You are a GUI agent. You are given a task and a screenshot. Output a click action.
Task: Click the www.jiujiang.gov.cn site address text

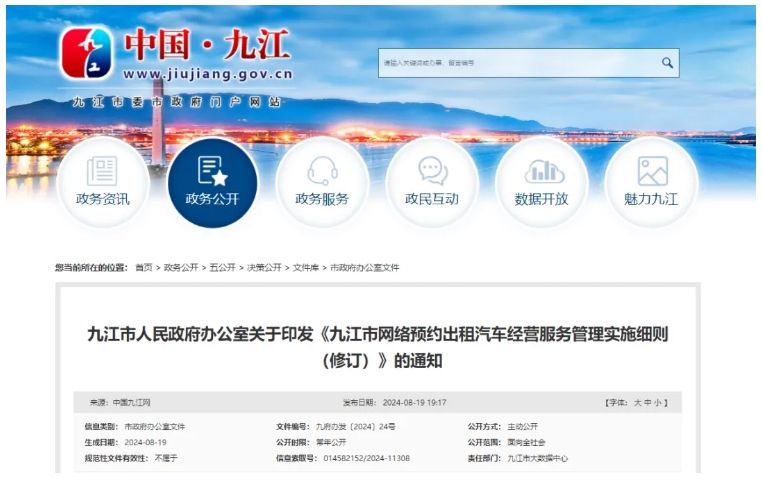pos(208,74)
